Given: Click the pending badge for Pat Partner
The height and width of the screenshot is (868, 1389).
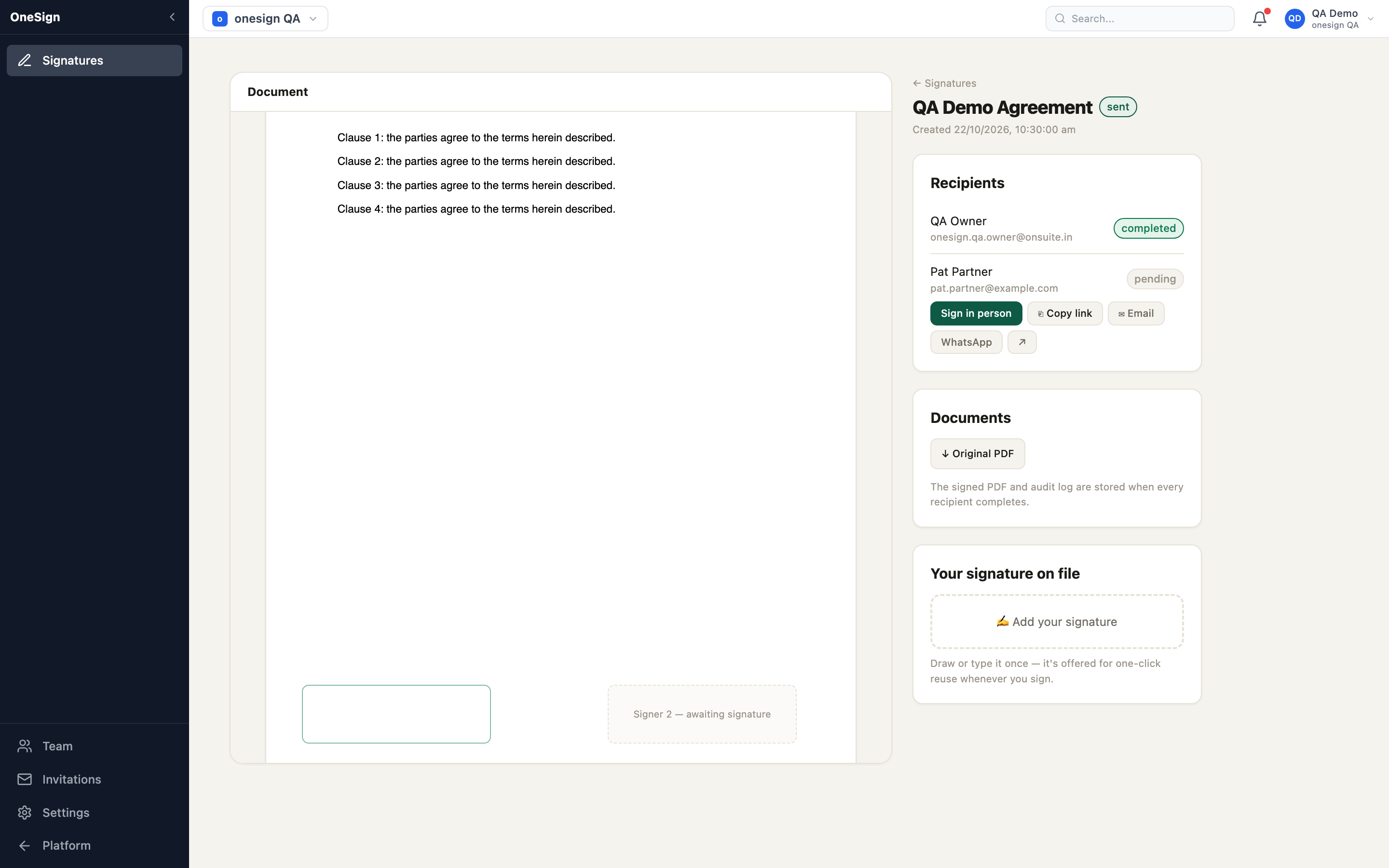Looking at the screenshot, I should click(1155, 279).
